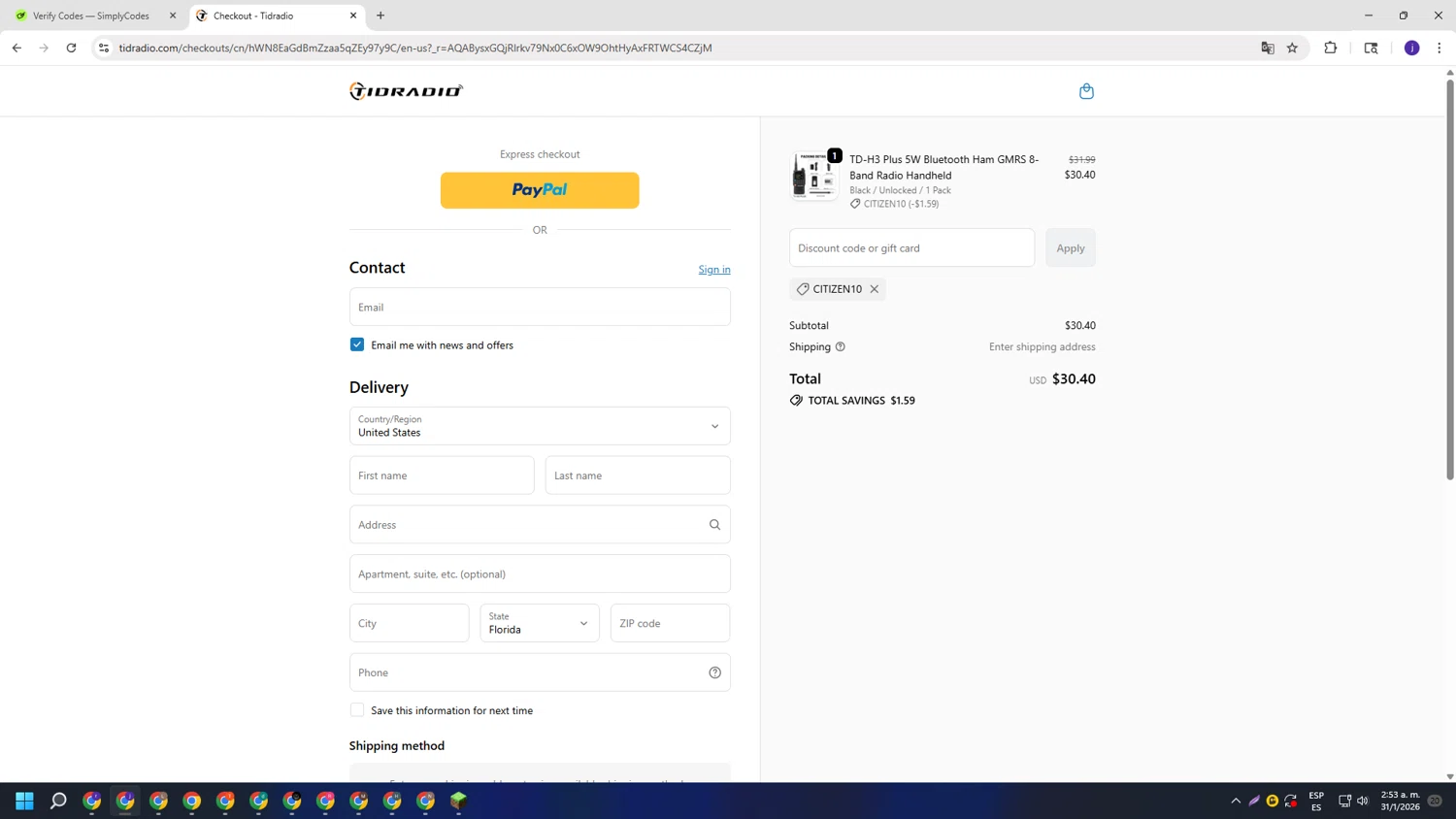Click the page vertical scrollbar
The image size is (1456, 819).
pyautogui.click(x=1450, y=279)
